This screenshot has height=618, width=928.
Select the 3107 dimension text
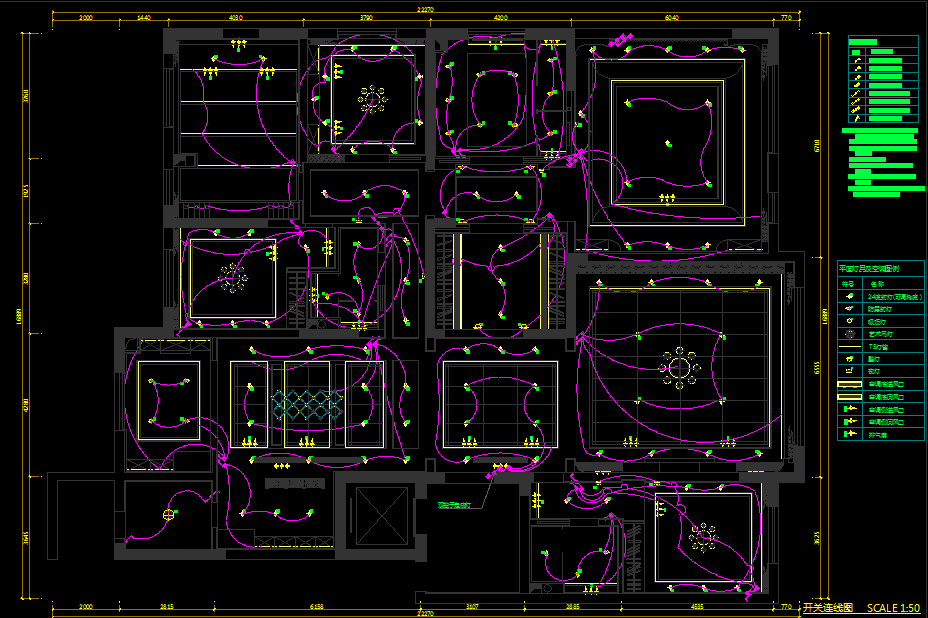tap(472, 606)
